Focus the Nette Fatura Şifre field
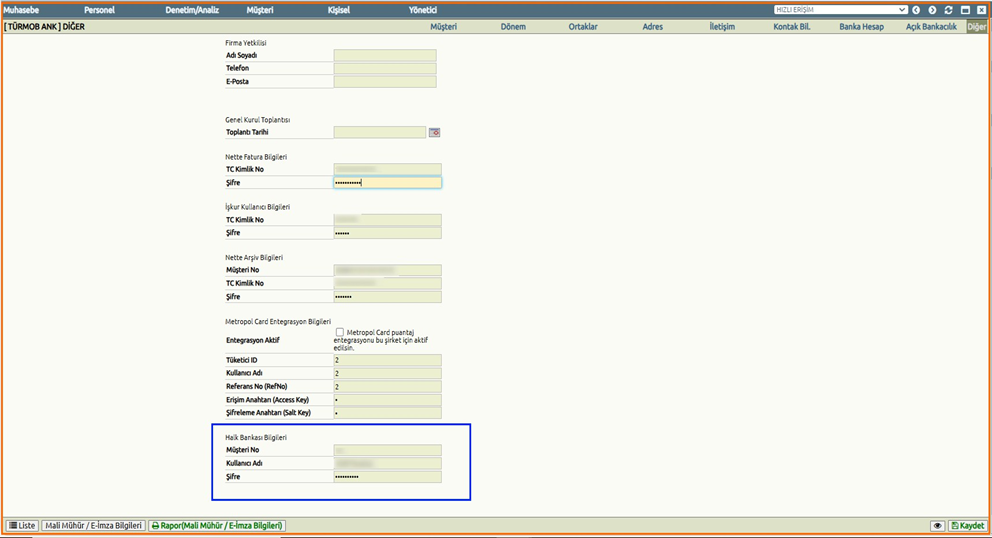This screenshot has width=992, height=538. coord(387,183)
